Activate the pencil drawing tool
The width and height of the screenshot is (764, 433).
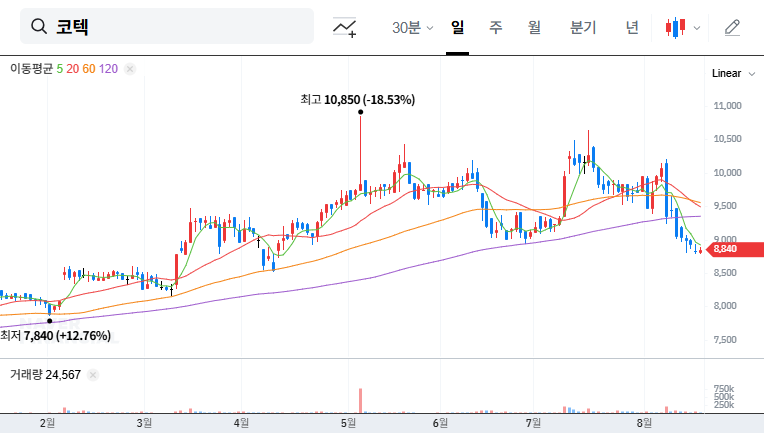[732, 27]
